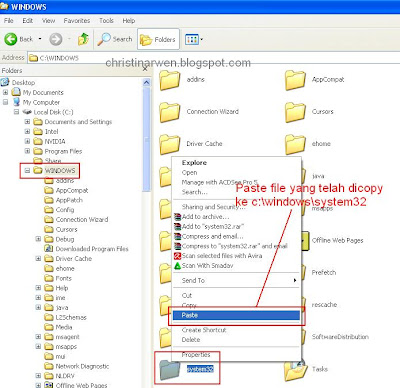Choose Create Shortcut in context menu
Image resolution: width=400 pixels, height=388 pixels.
[237, 330]
